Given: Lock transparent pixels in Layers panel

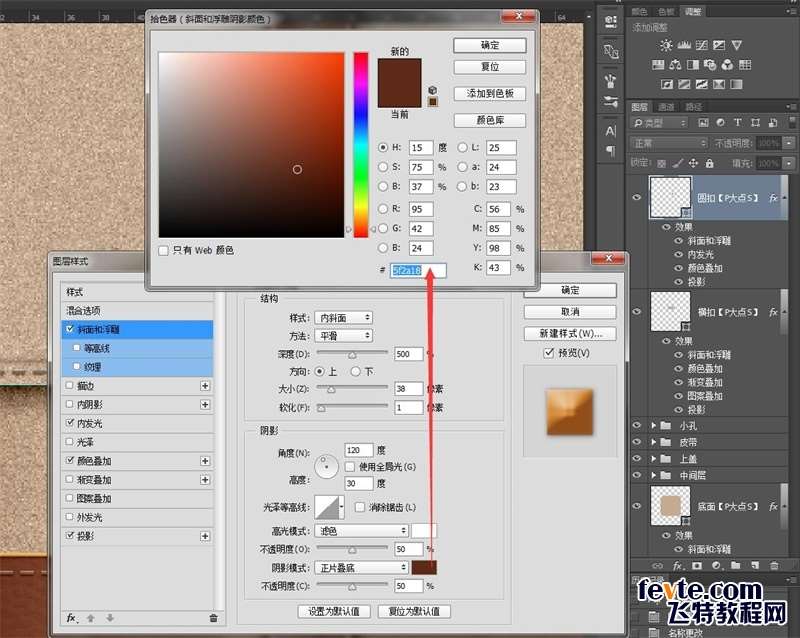Looking at the screenshot, I should (661, 164).
